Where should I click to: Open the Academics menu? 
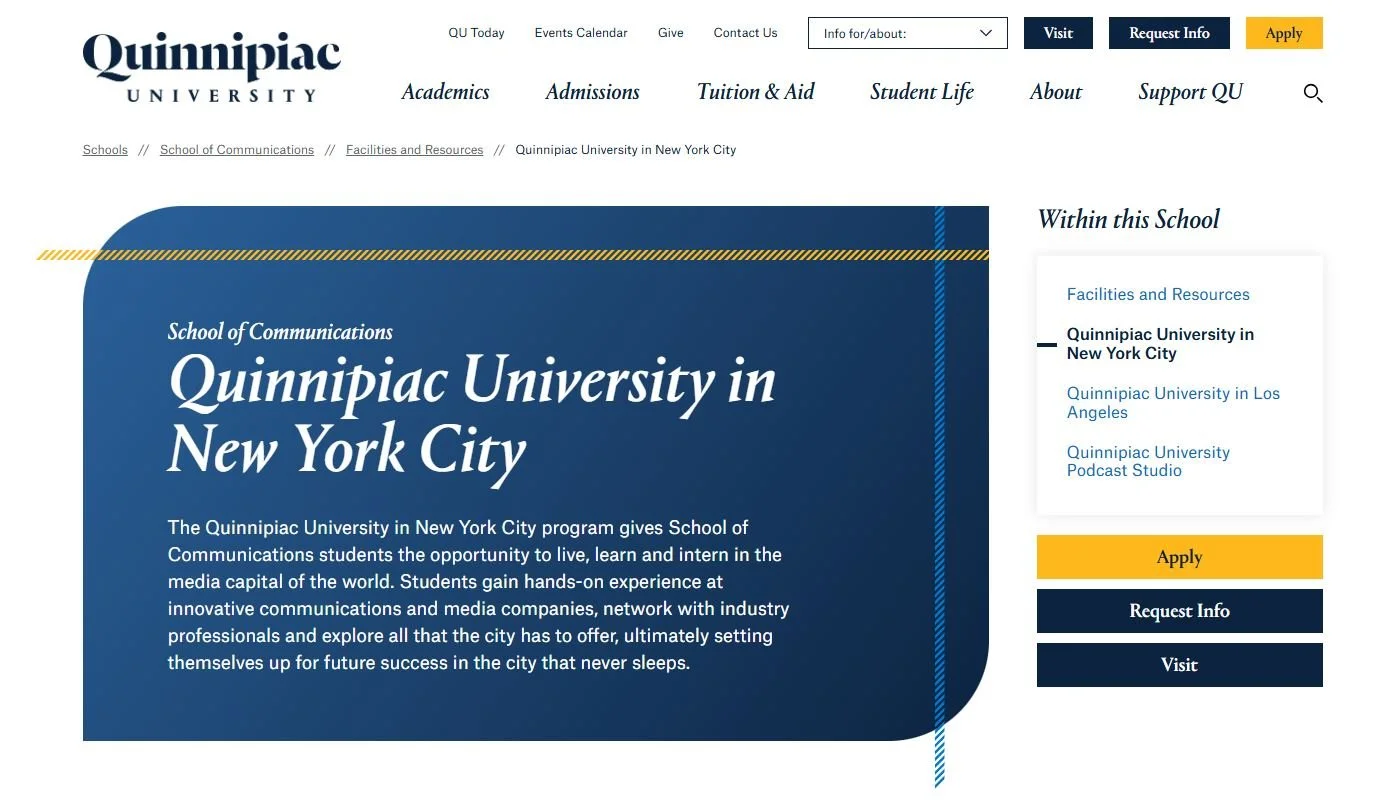pos(445,92)
